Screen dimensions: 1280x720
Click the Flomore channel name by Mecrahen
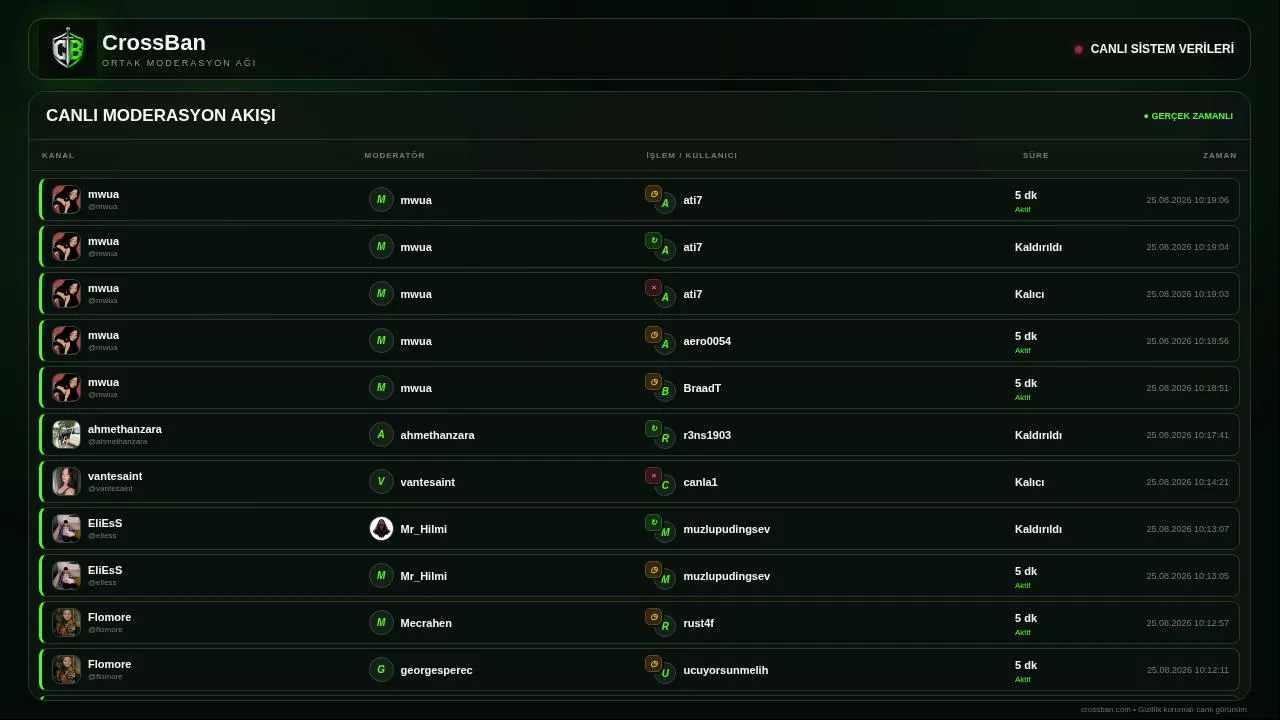point(109,617)
